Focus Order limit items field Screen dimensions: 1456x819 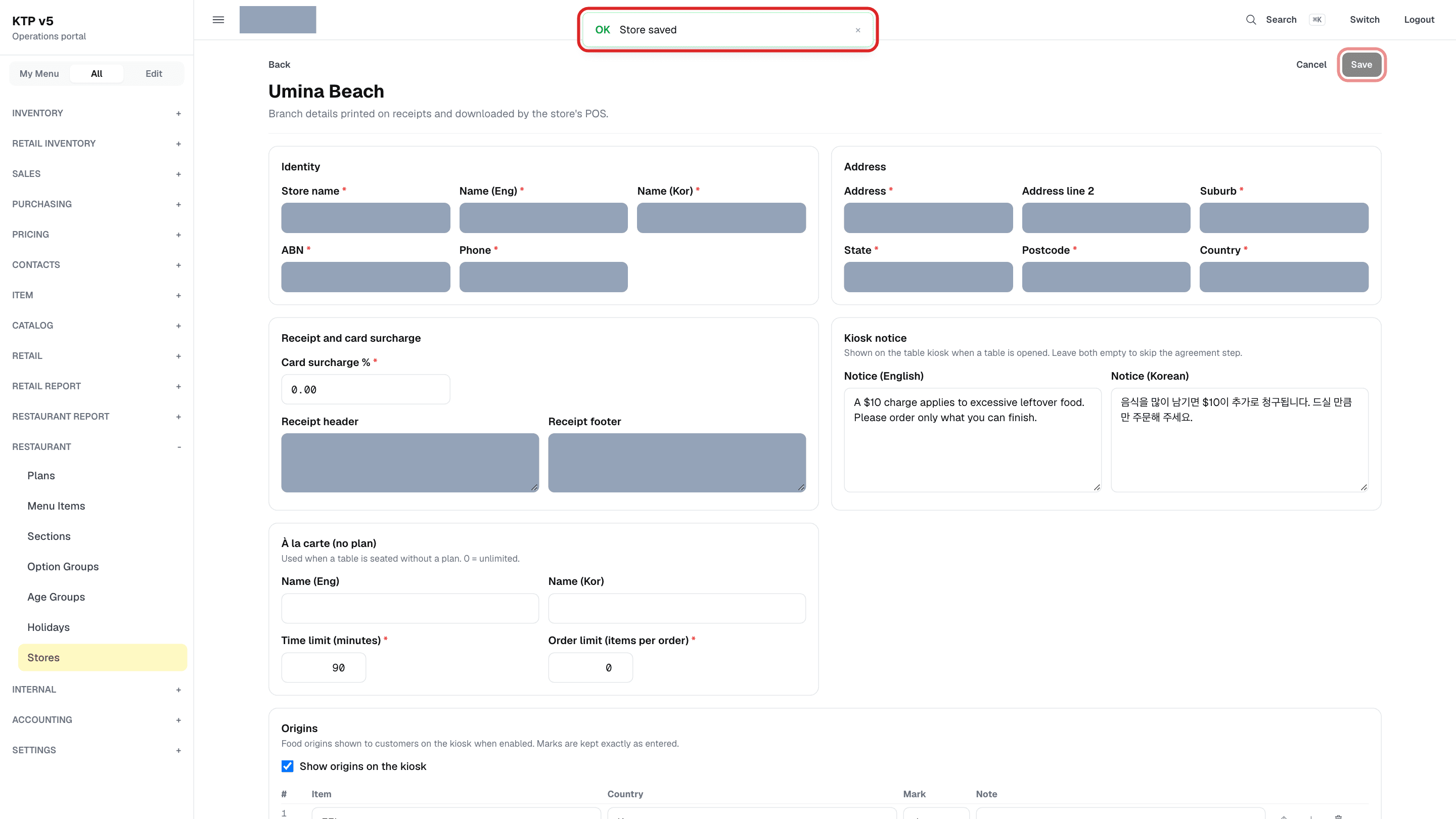pos(590,667)
